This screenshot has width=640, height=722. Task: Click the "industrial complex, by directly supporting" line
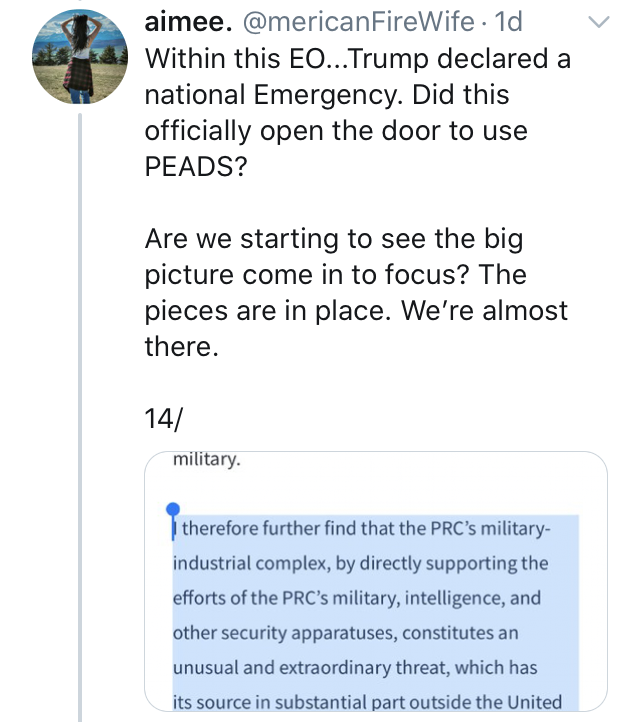pyautogui.click(x=360, y=563)
